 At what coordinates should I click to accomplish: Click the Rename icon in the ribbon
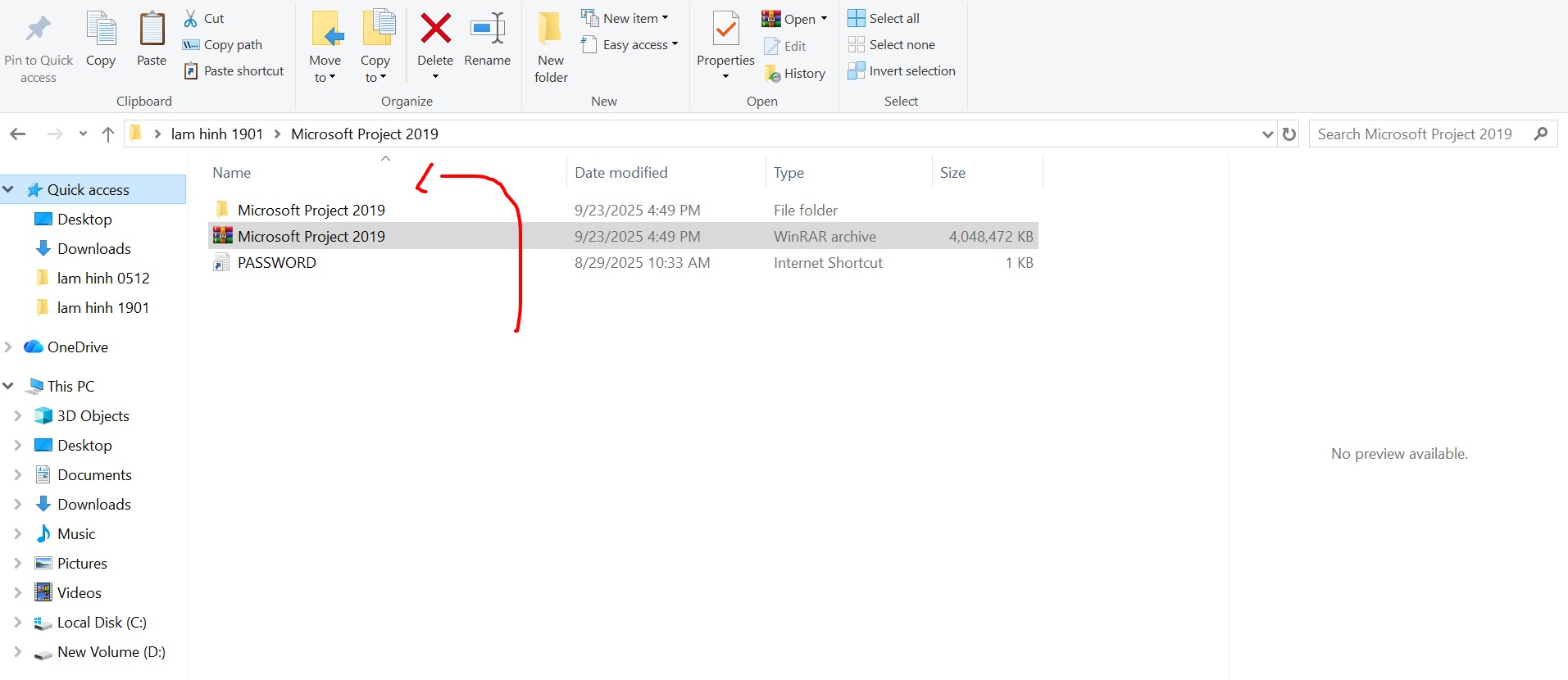coord(487,29)
